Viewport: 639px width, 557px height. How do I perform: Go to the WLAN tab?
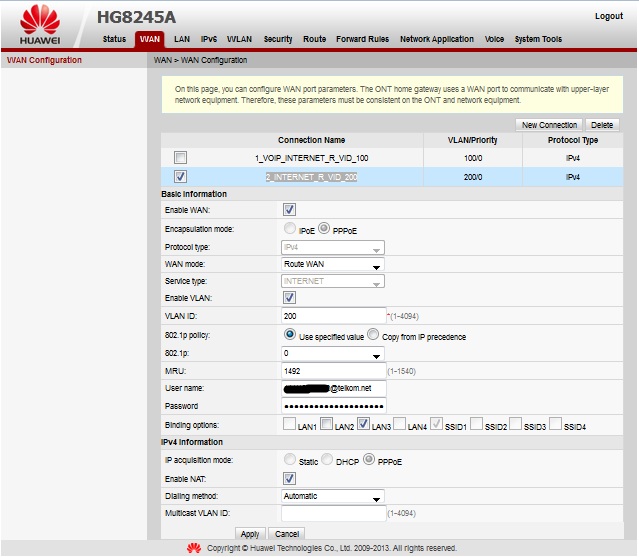(239, 39)
